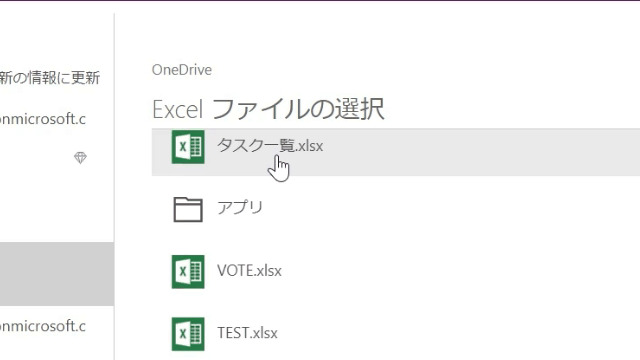Select the lower onmicrosoft.c connection entry
Viewport: 640px width, 360px height.
(x=43, y=326)
